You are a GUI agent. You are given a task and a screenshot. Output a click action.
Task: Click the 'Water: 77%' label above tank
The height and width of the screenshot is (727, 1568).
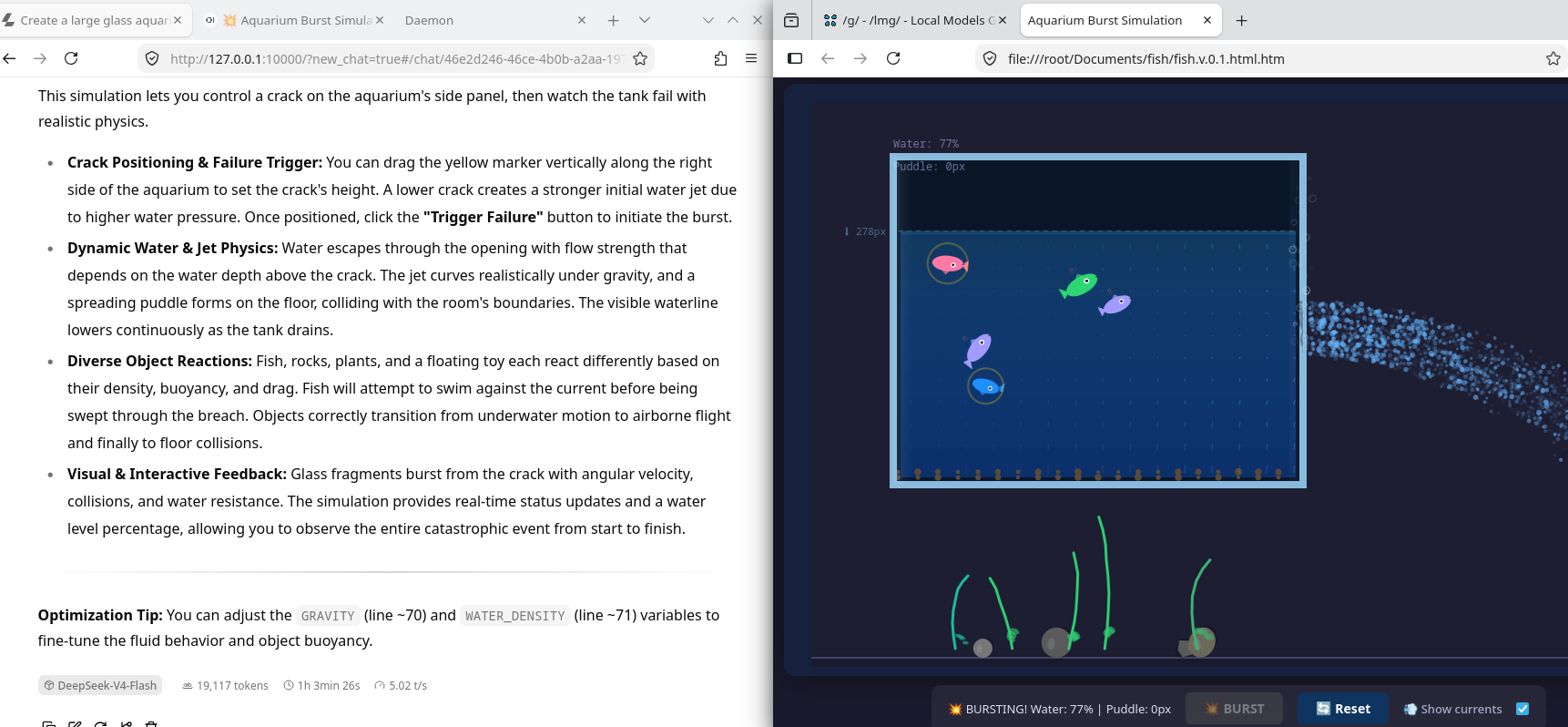[925, 144]
